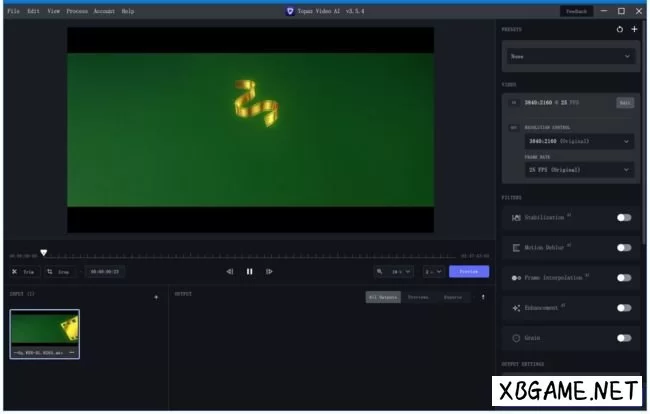Viewport: 650px width, 414px height.
Task: Step back one frame
Action: (229, 271)
